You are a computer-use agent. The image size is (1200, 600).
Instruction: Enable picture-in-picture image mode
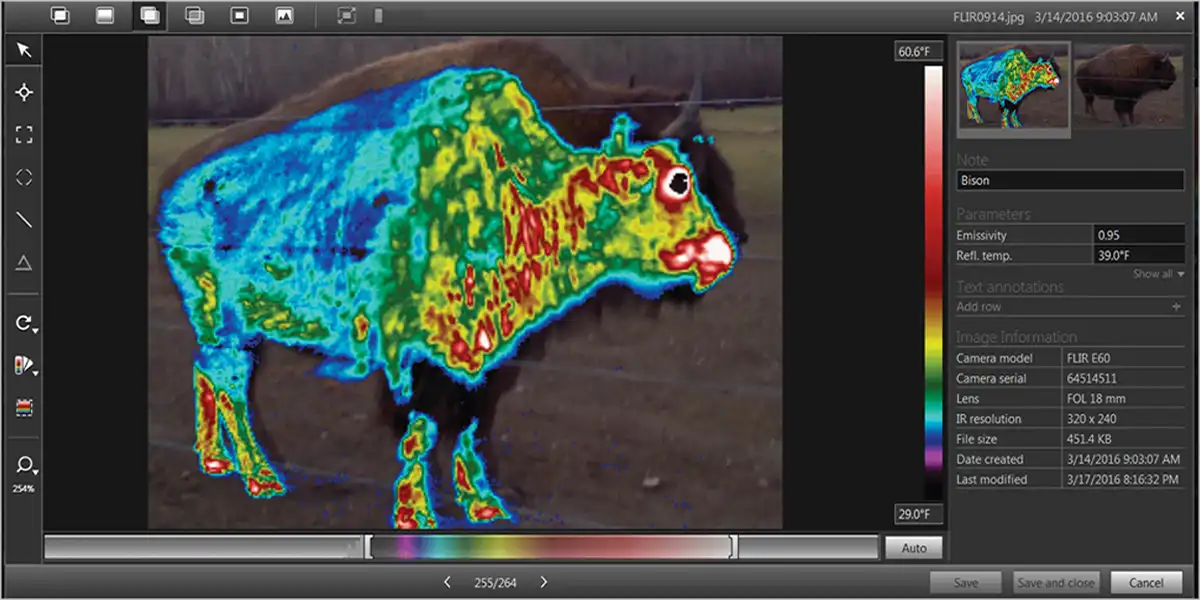pos(239,16)
